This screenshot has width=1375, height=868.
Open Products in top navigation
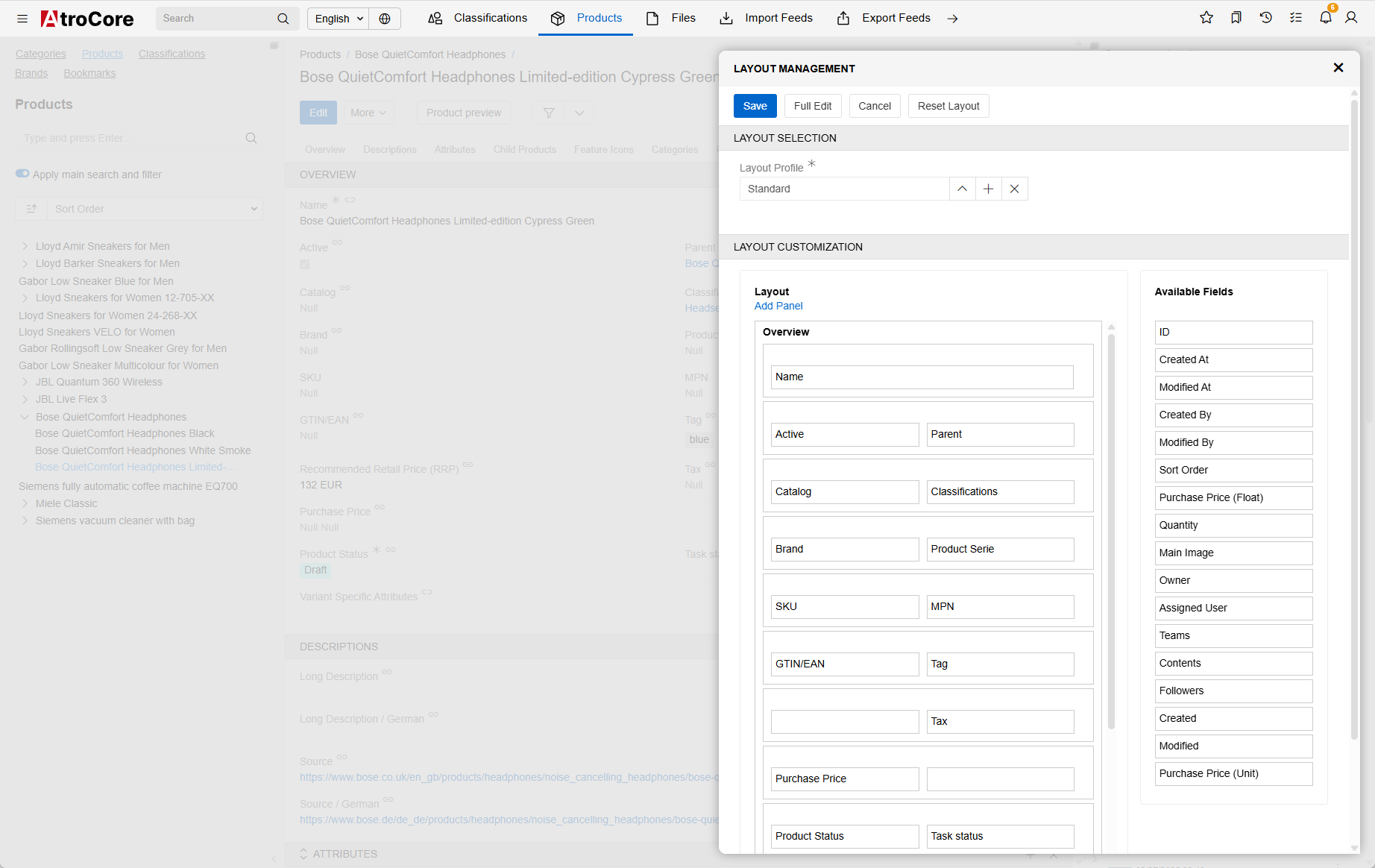pyautogui.click(x=586, y=18)
